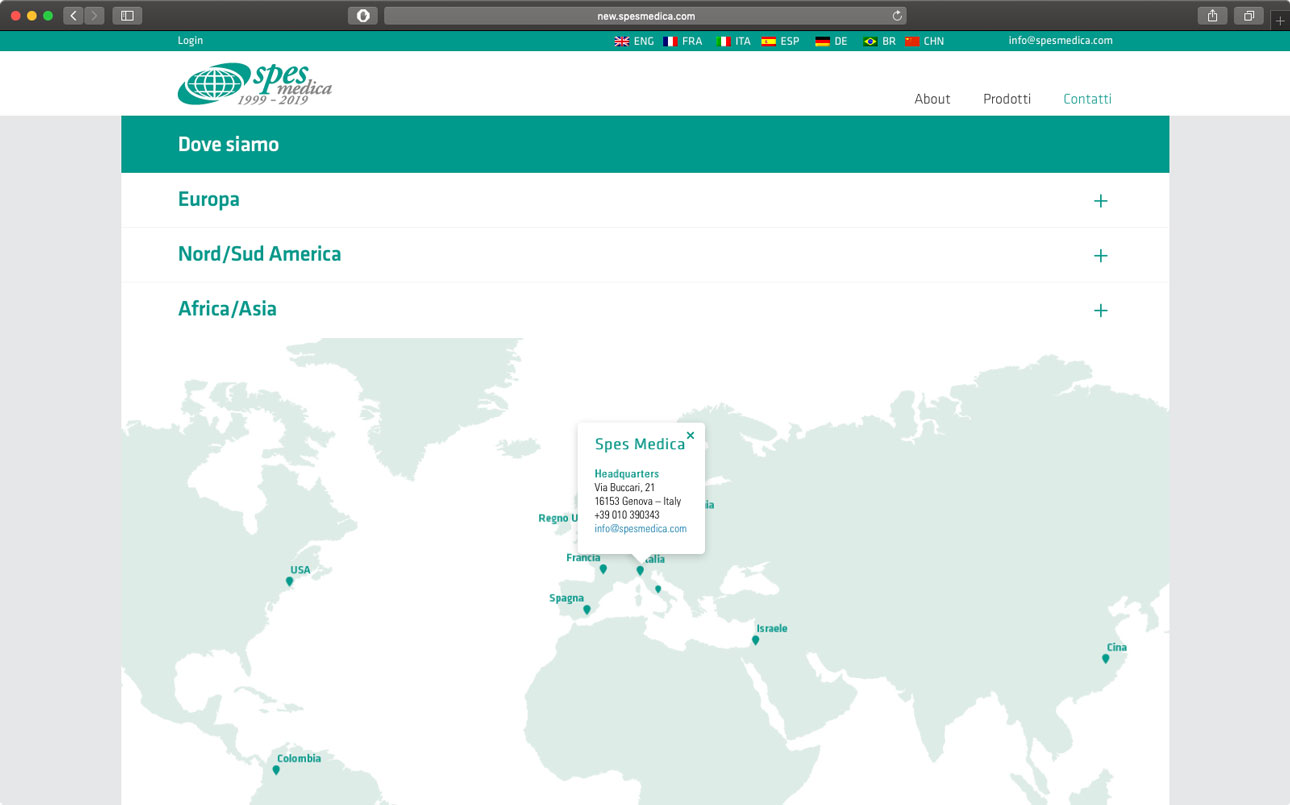The height and width of the screenshot is (805, 1290).
Task: Click info@spesmedica.com in the top bar
Action: pos(1060,41)
